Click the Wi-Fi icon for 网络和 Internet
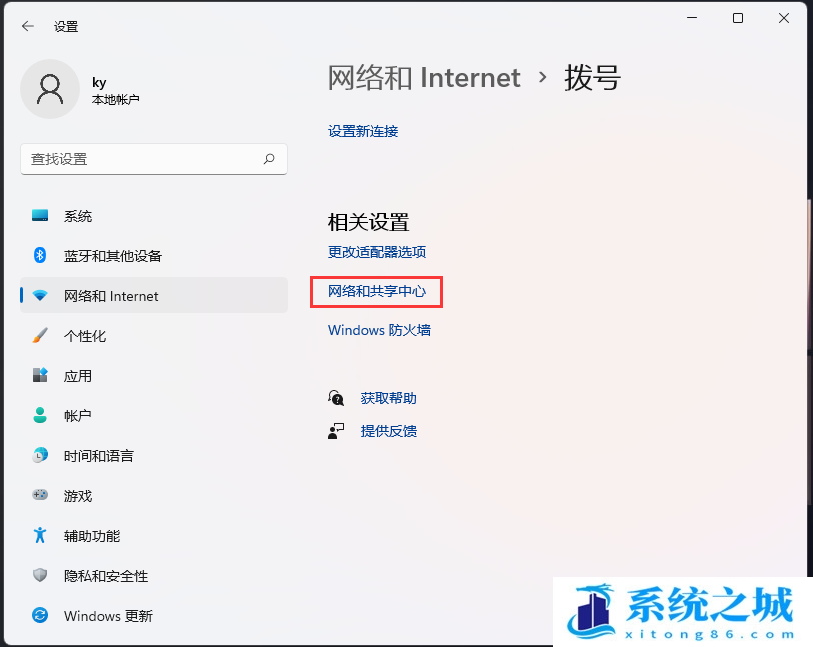Viewport: 813px width, 647px height. (40, 296)
